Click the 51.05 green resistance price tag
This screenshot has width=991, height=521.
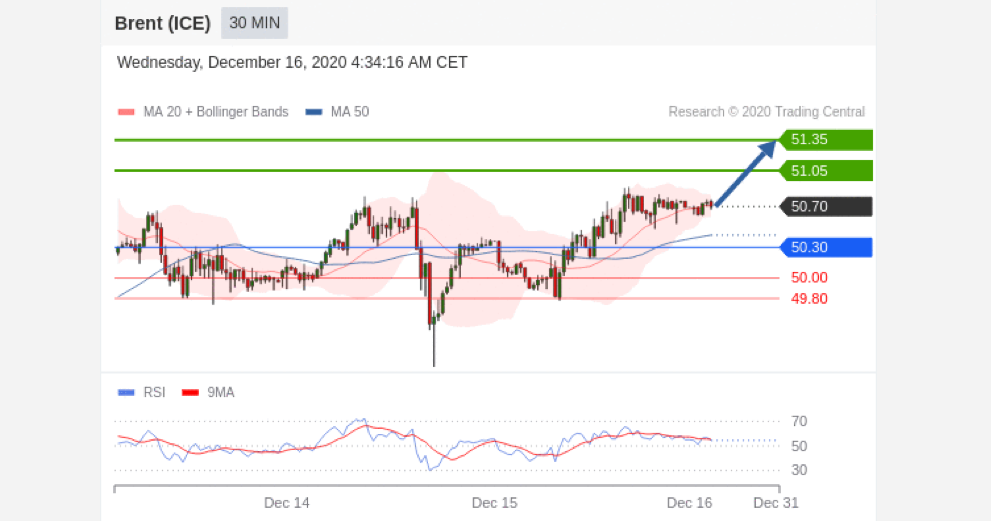click(x=825, y=171)
